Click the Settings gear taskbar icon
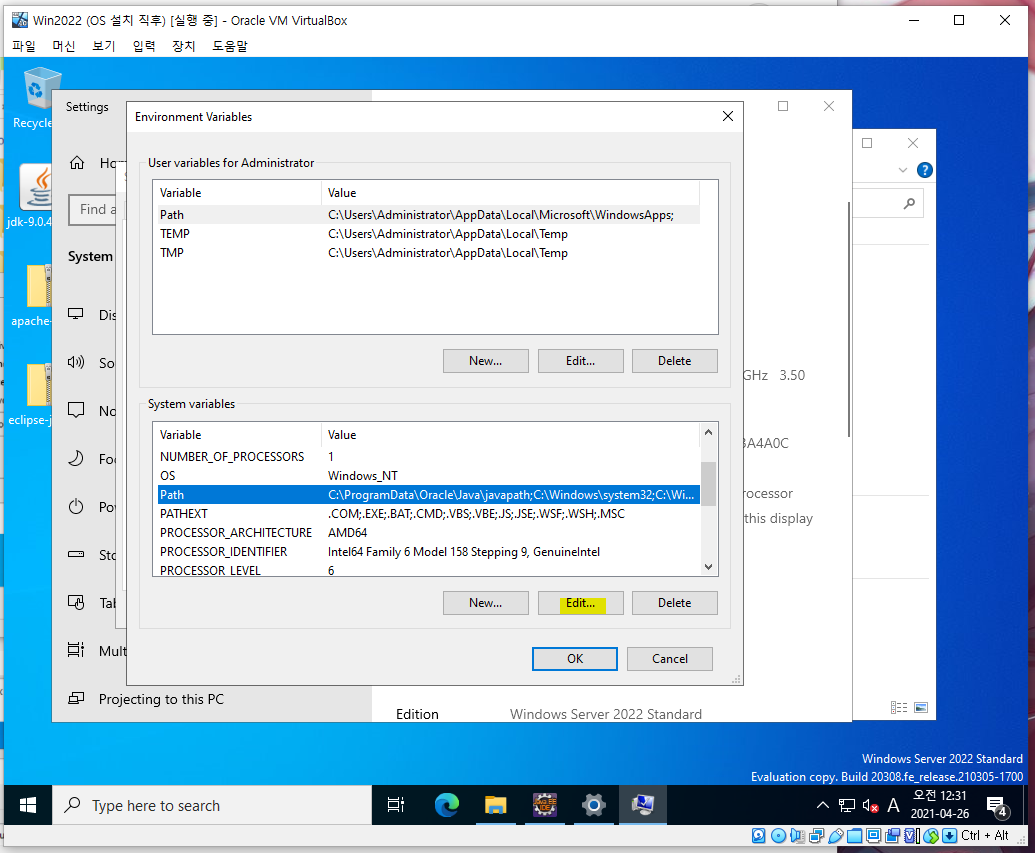The image size is (1035, 853). [593, 805]
